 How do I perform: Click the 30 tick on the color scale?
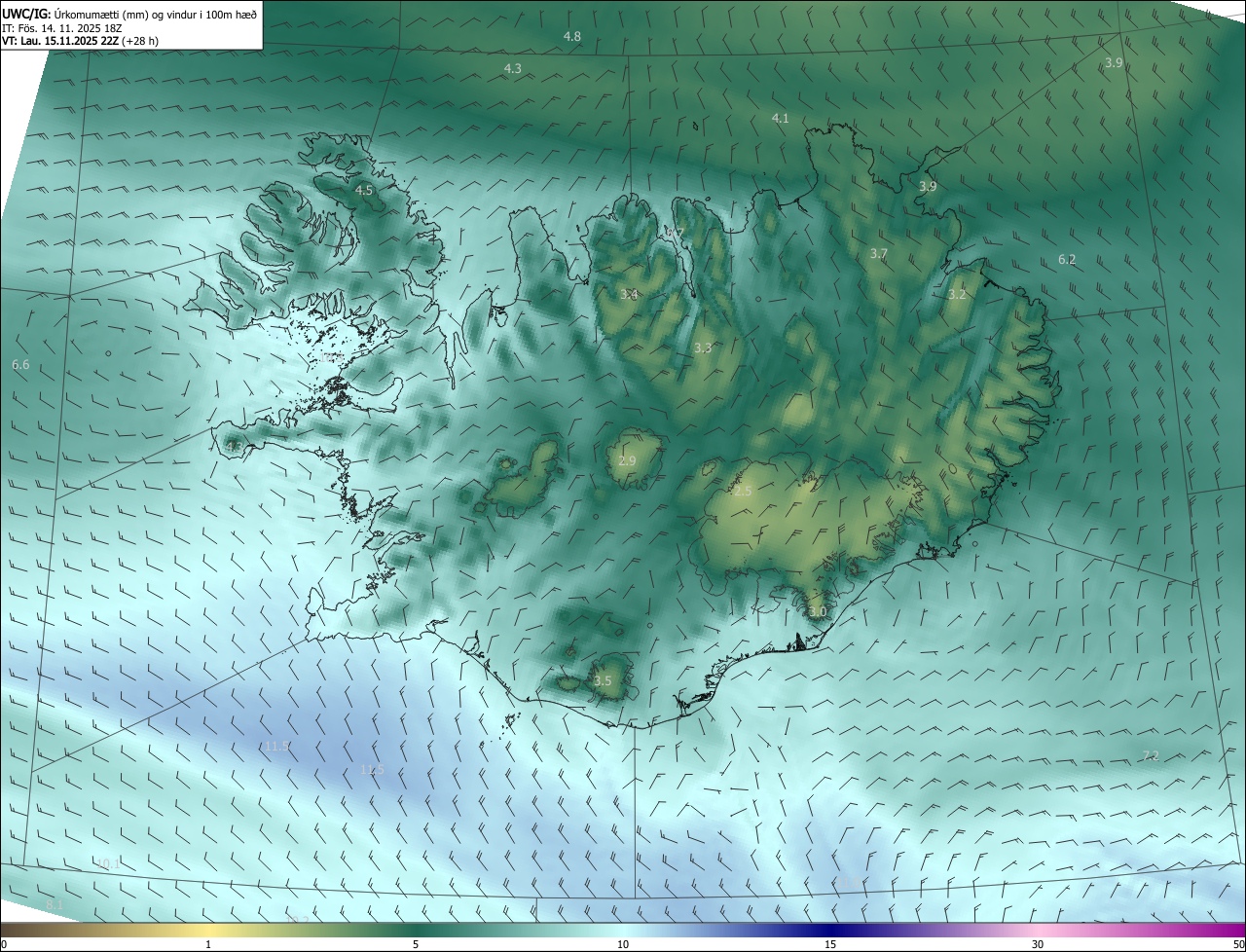(1038, 944)
